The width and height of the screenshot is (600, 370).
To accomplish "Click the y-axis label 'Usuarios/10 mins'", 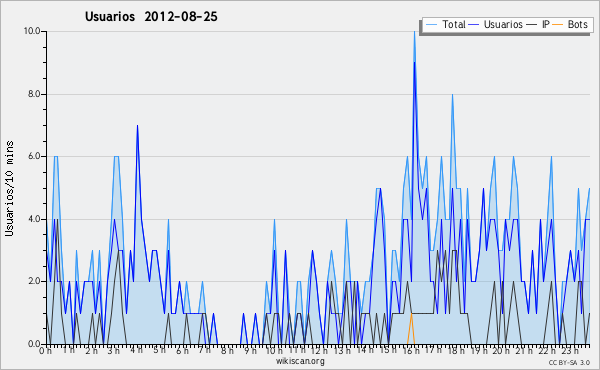I will (x=9, y=188).
